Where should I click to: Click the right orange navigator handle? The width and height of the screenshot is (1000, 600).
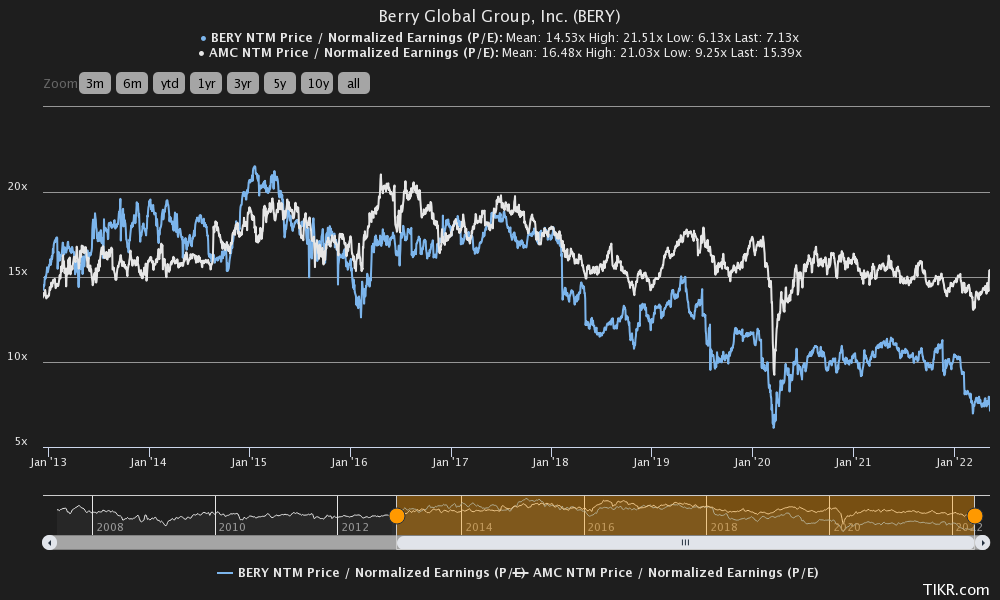(x=974, y=516)
